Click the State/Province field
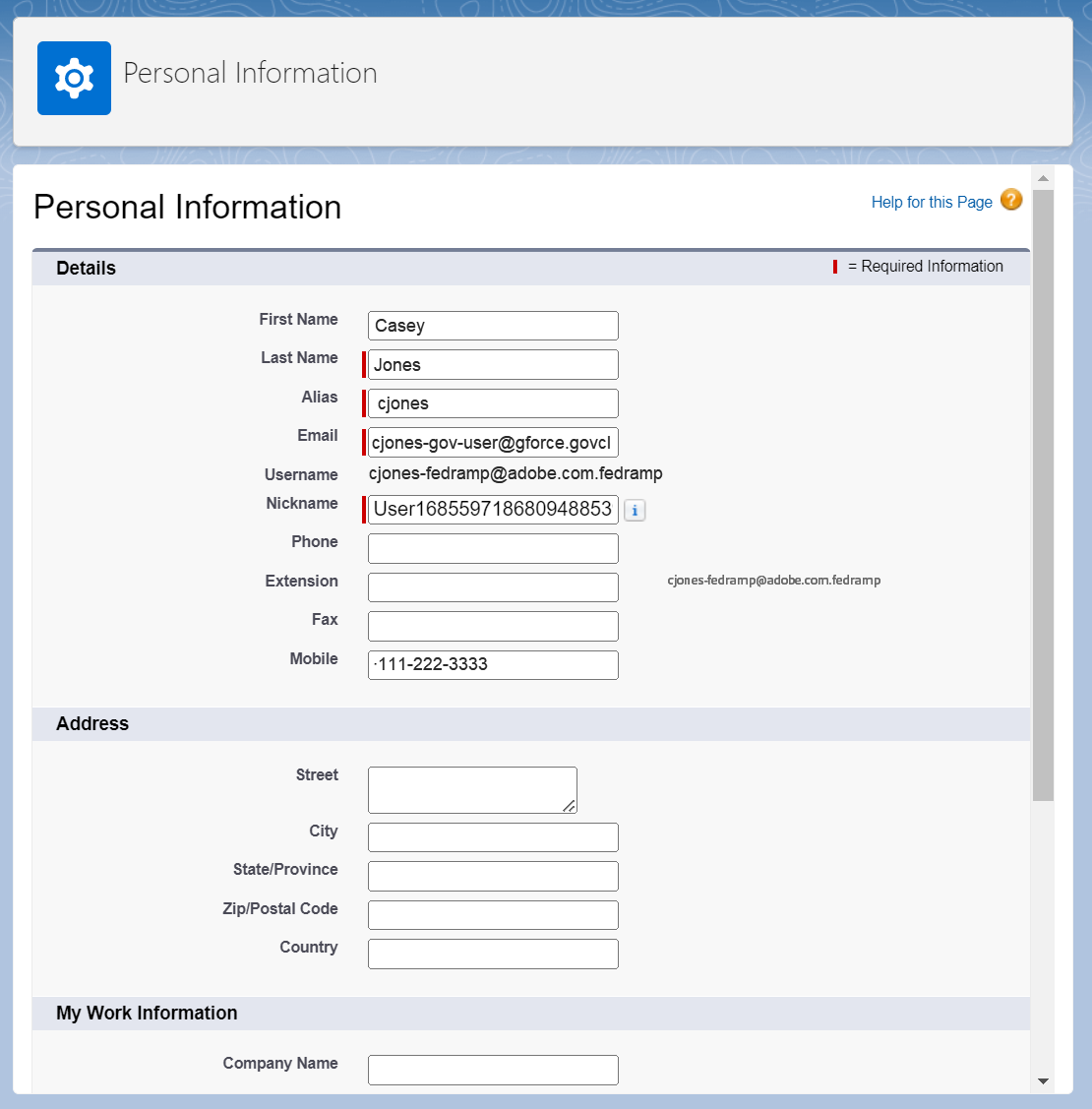Image resolution: width=1092 pixels, height=1109 pixels. click(x=492, y=876)
